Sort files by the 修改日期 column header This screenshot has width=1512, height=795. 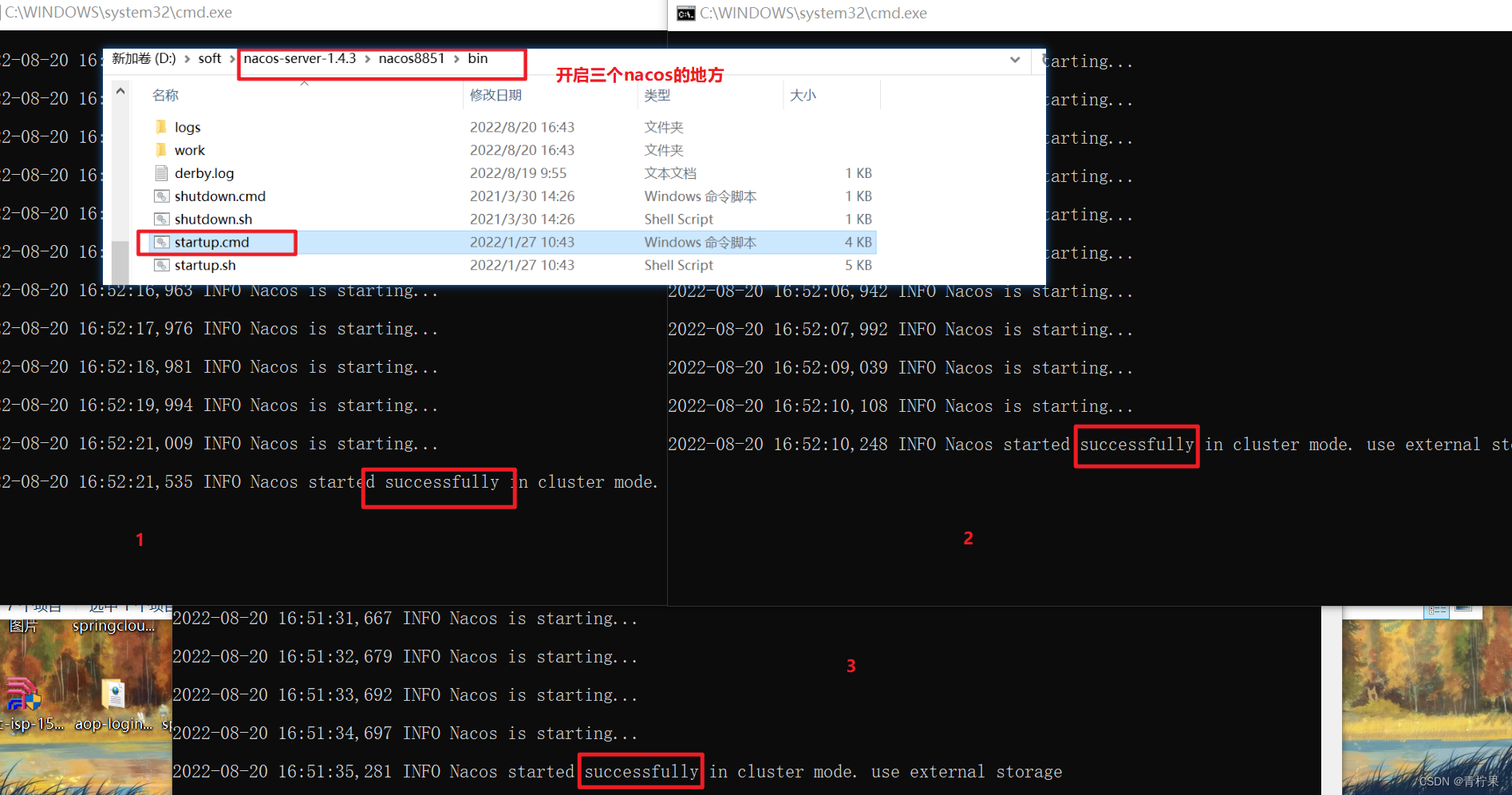496,95
